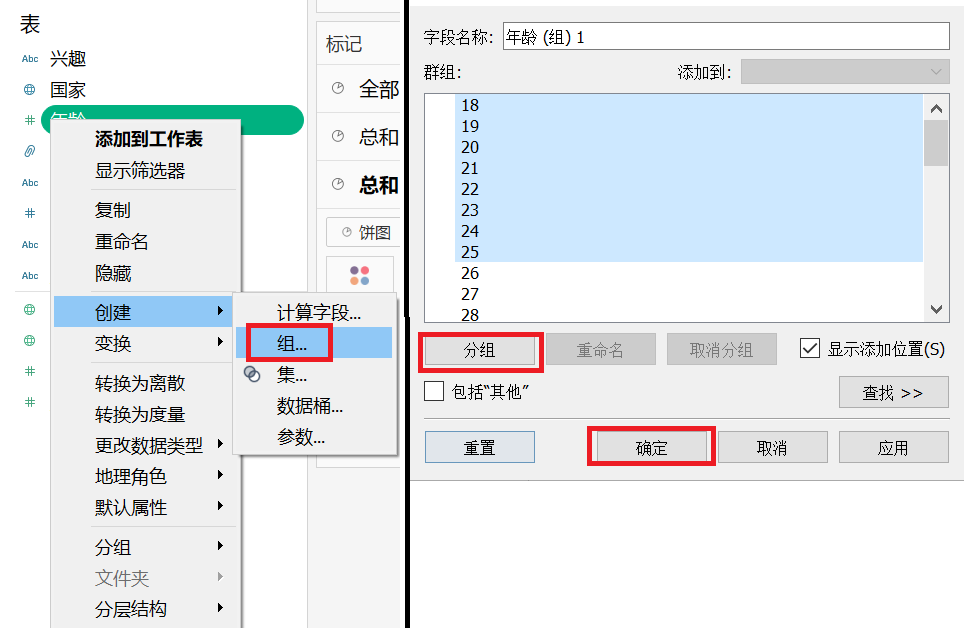
Task: Click the 取消 button
Action: point(773,447)
